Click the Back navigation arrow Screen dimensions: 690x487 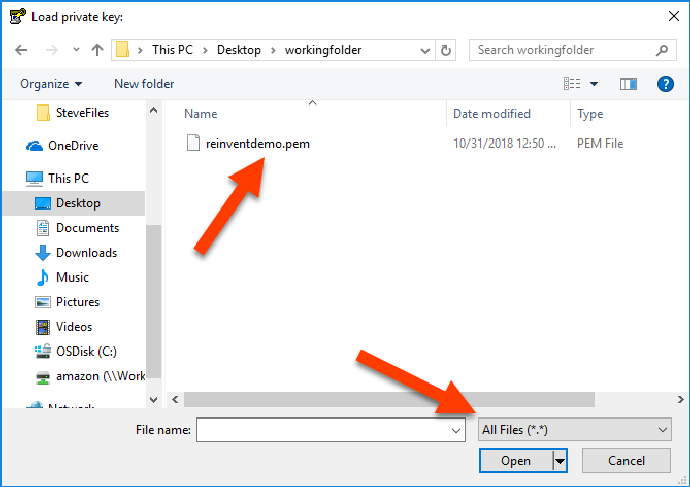(22, 50)
